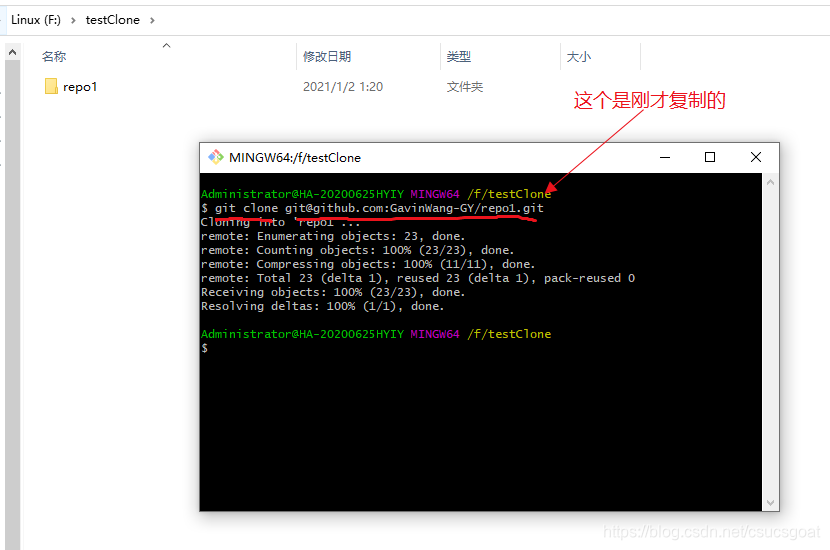
Task: Select the repo1 folder name
Action: [x=80, y=87]
